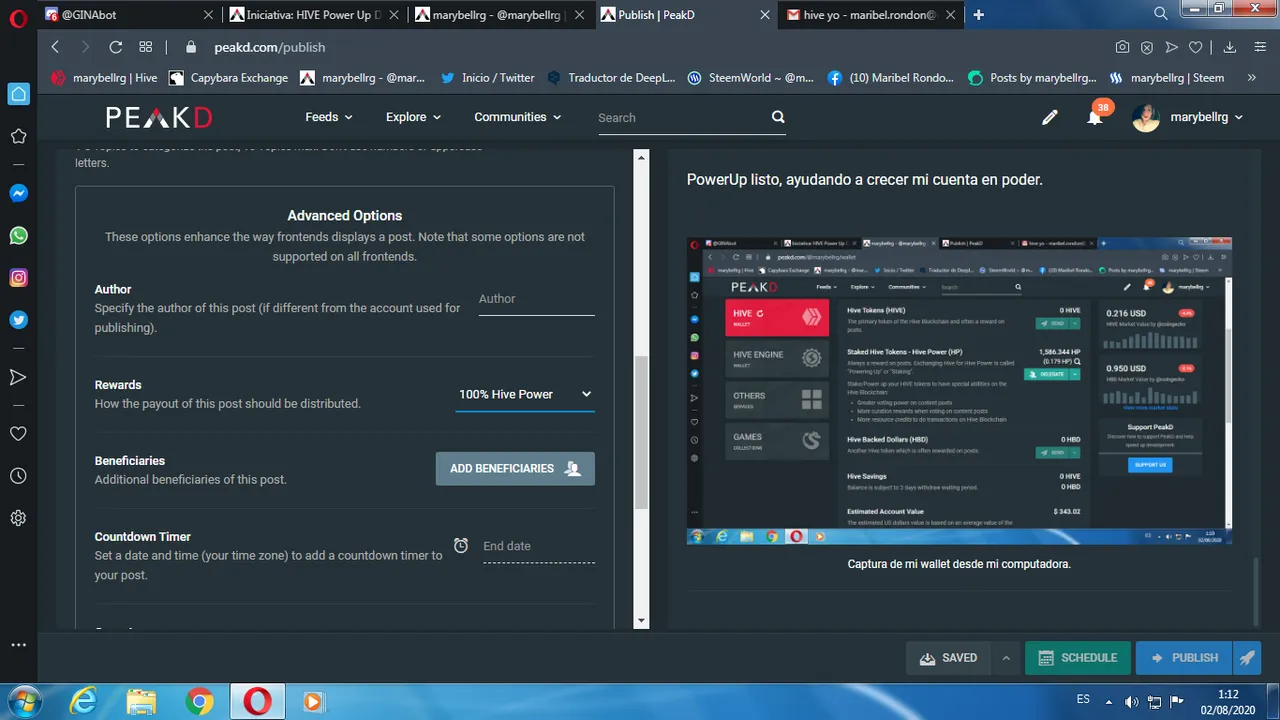
Task: Open the three-dot sidebar setup menu
Action: [x=18, y=645]
